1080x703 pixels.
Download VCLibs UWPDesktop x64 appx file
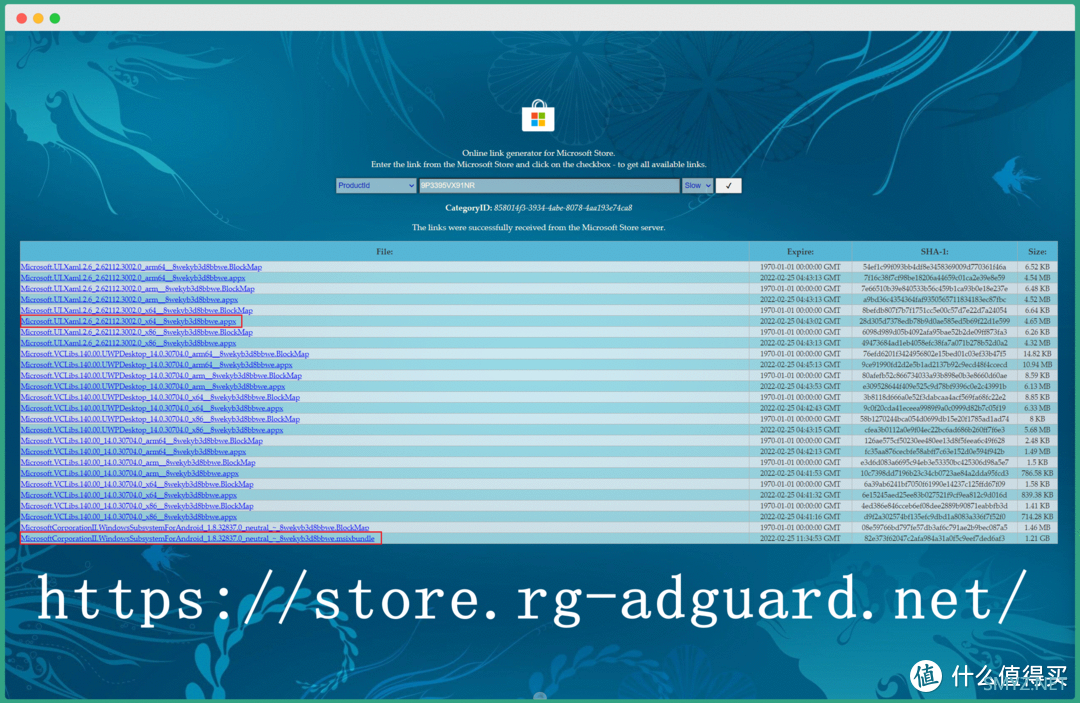pyautogui.click(x=152, y=408)
